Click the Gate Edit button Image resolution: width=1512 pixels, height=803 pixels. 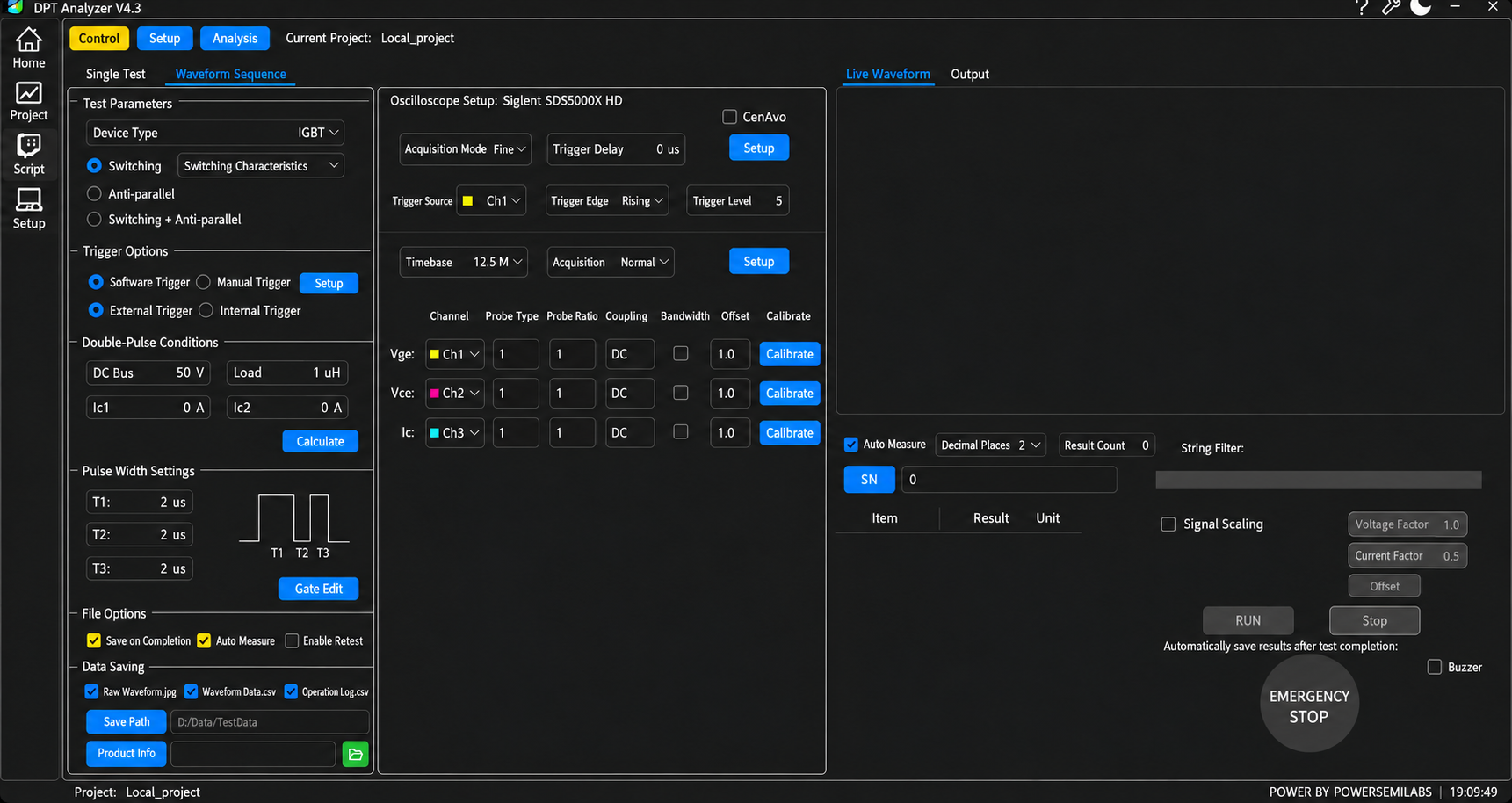[318, 589]
